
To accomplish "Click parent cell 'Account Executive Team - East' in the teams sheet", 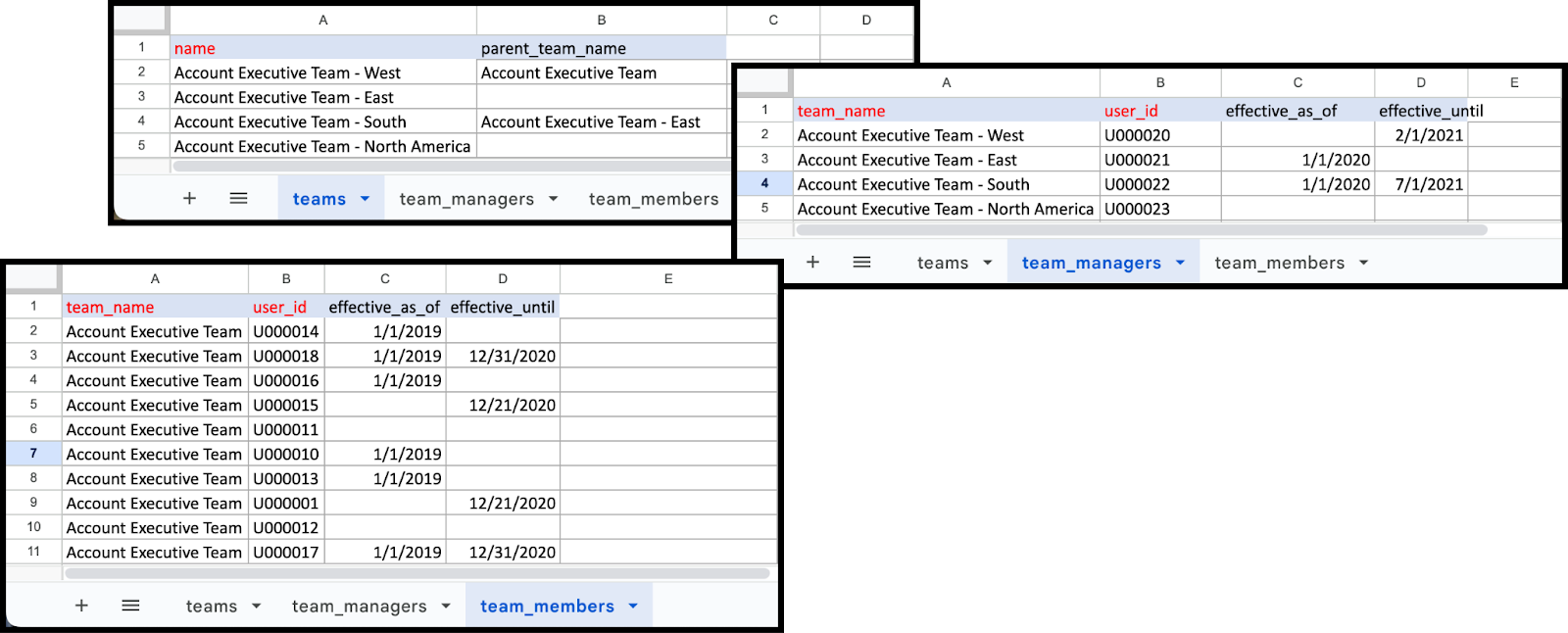I will click(x=601, y=122).
